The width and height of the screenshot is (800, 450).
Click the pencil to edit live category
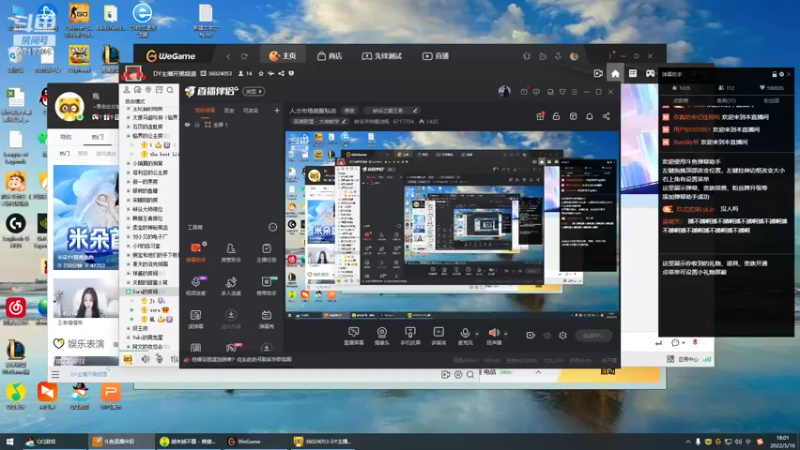[344, 121]
